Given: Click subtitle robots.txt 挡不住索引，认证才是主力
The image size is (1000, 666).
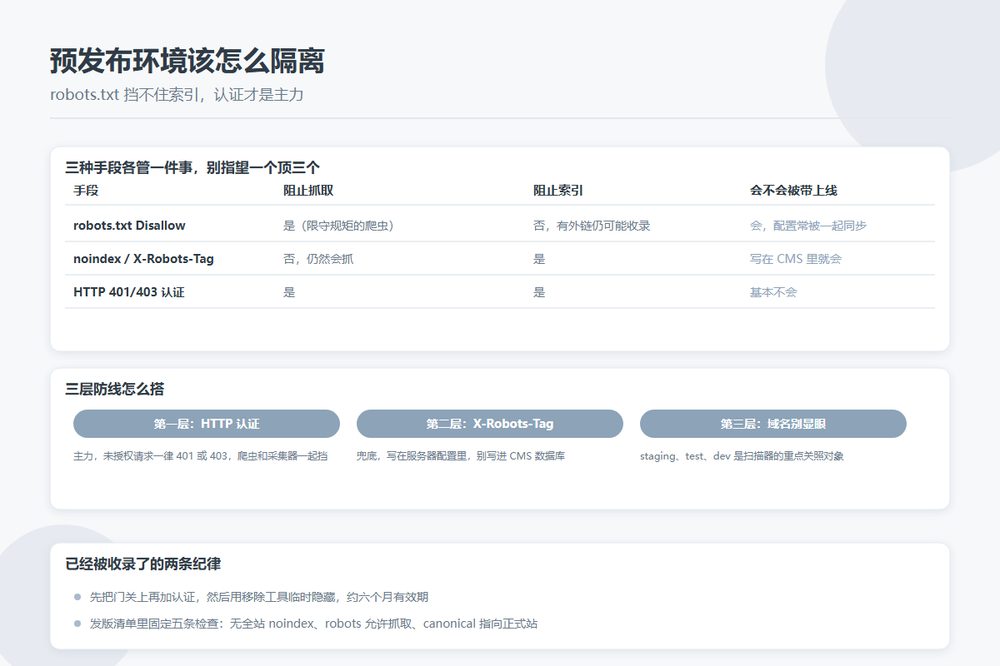Looking at the screenshot, I should pyautogui.click(x=177, y=94).
